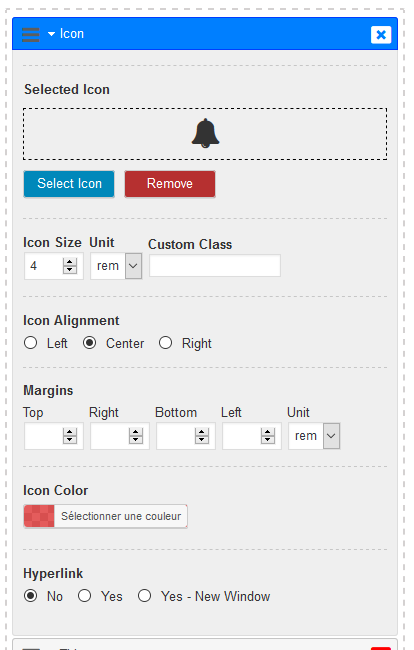Click the Select Icon button
Viewport: 414px width, 650px height.
[69, 184]
